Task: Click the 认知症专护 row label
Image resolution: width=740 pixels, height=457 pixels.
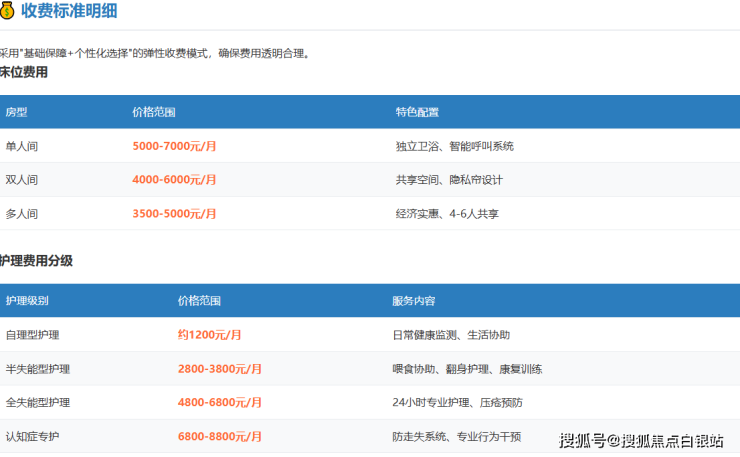Action: pyautogui.click(x=33, y=437)
